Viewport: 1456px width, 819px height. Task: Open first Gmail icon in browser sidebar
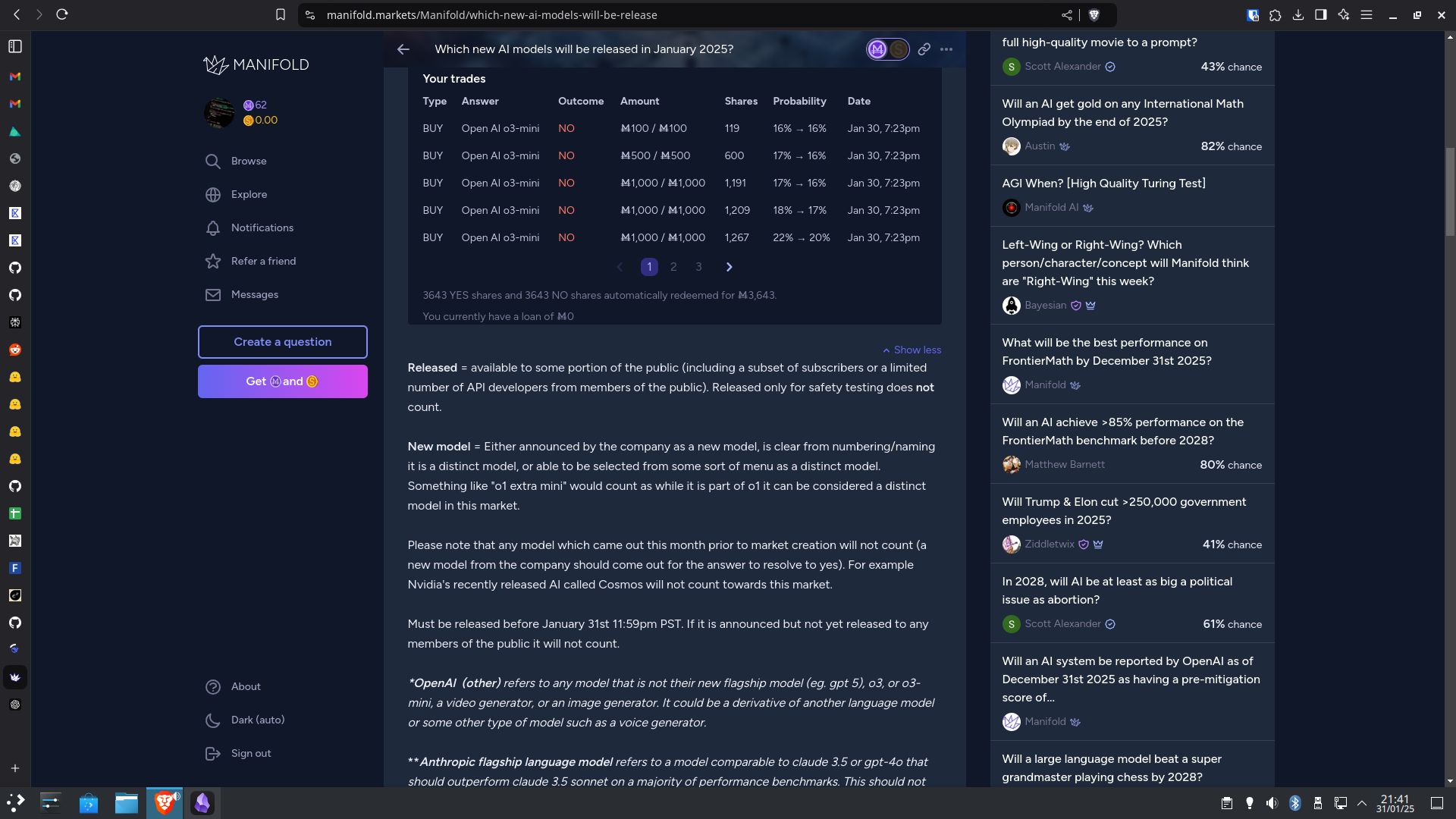pos(15,77)
